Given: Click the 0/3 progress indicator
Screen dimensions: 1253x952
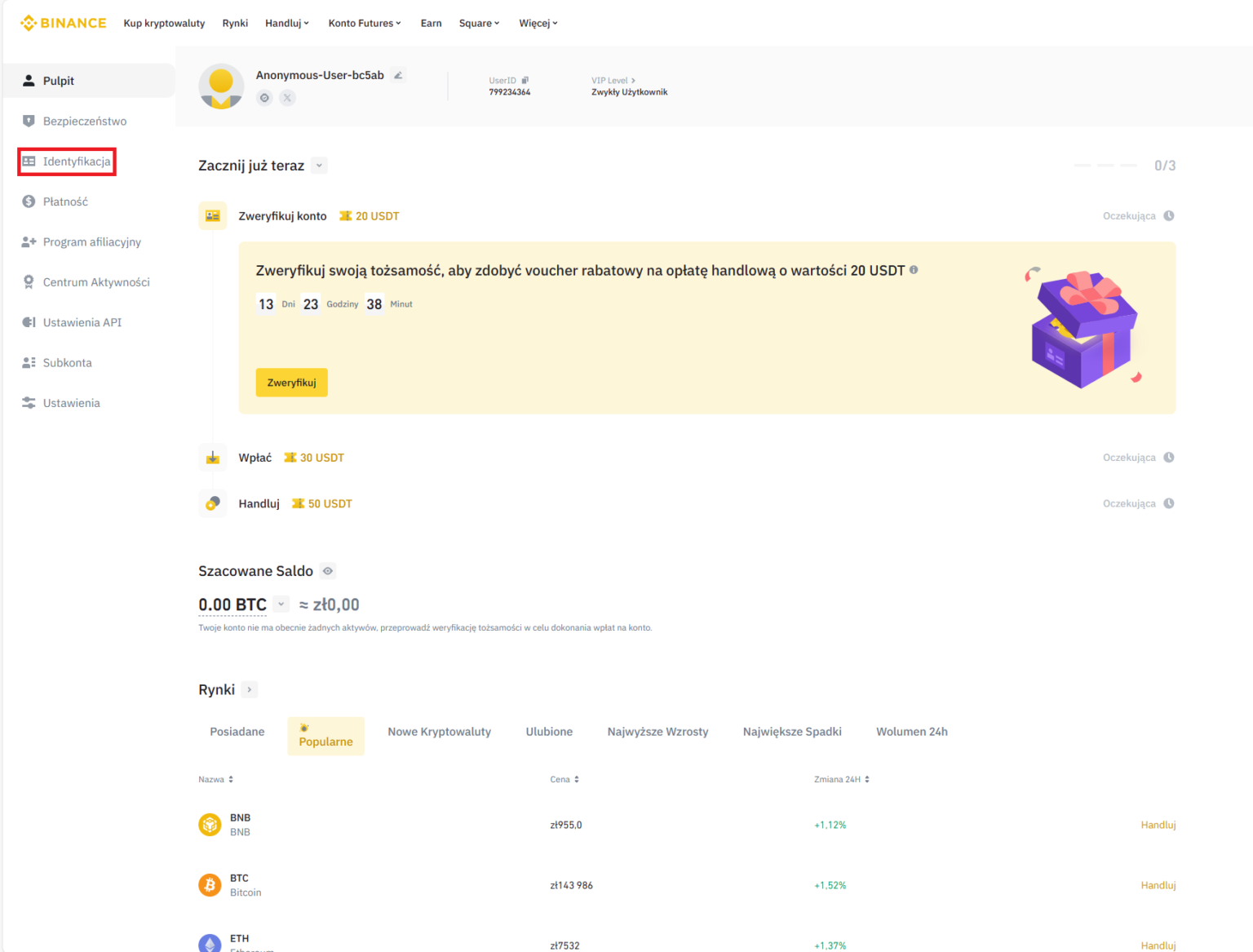Looking at the screenshot, I should coord(1165,166).
